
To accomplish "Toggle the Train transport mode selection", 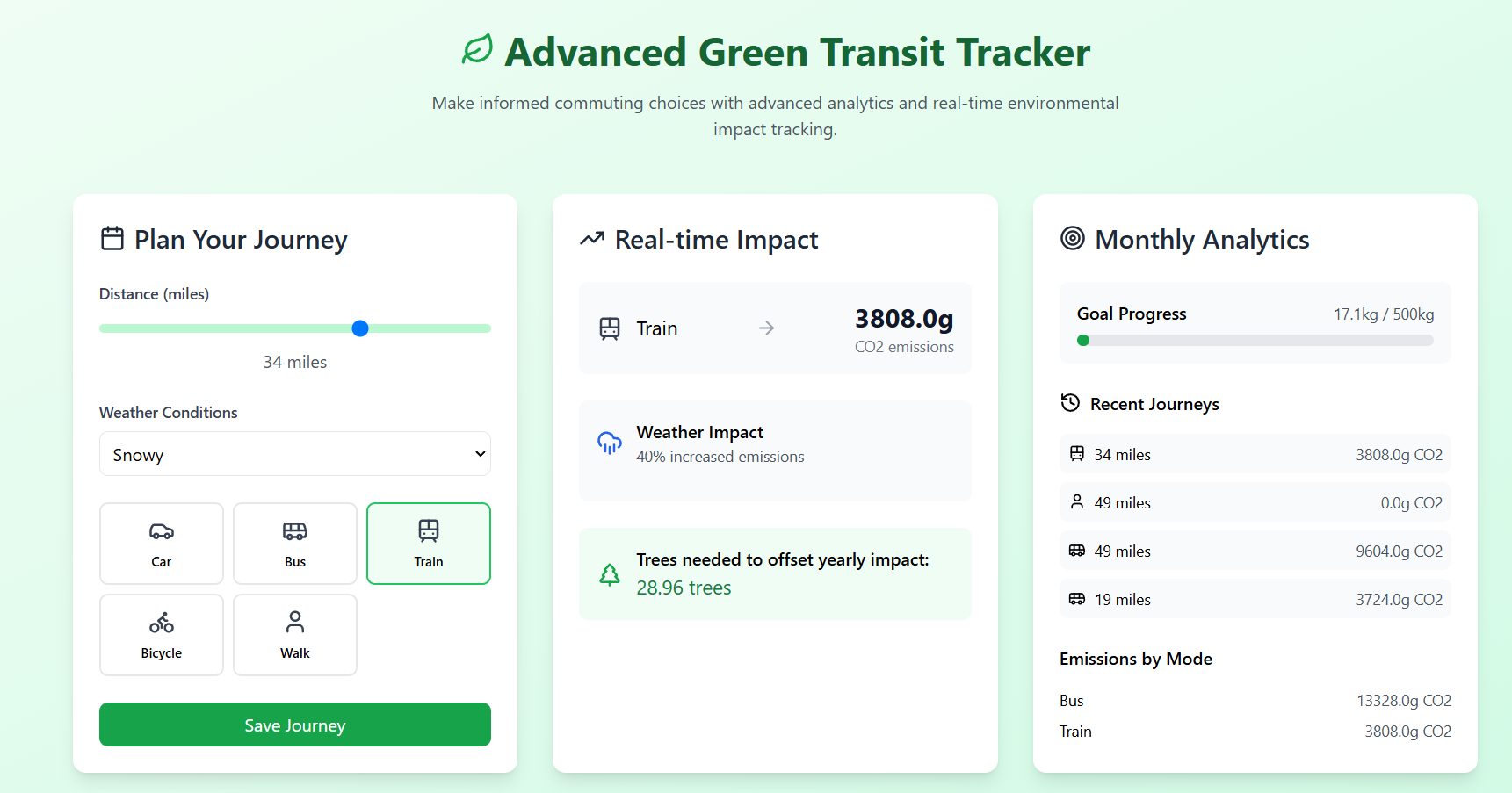I will click(x=429, y=543).
